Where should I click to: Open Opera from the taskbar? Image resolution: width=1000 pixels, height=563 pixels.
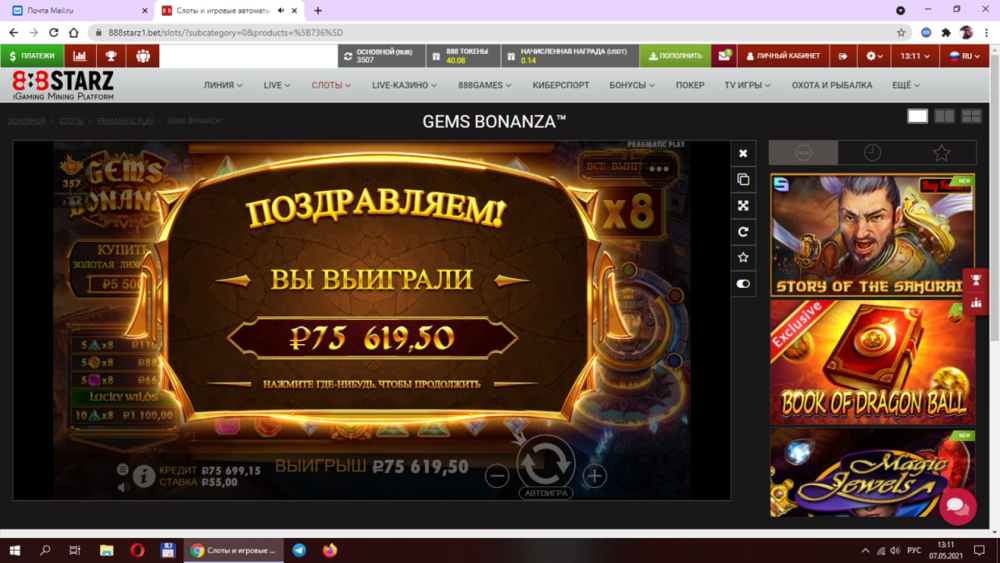point(137,550)
